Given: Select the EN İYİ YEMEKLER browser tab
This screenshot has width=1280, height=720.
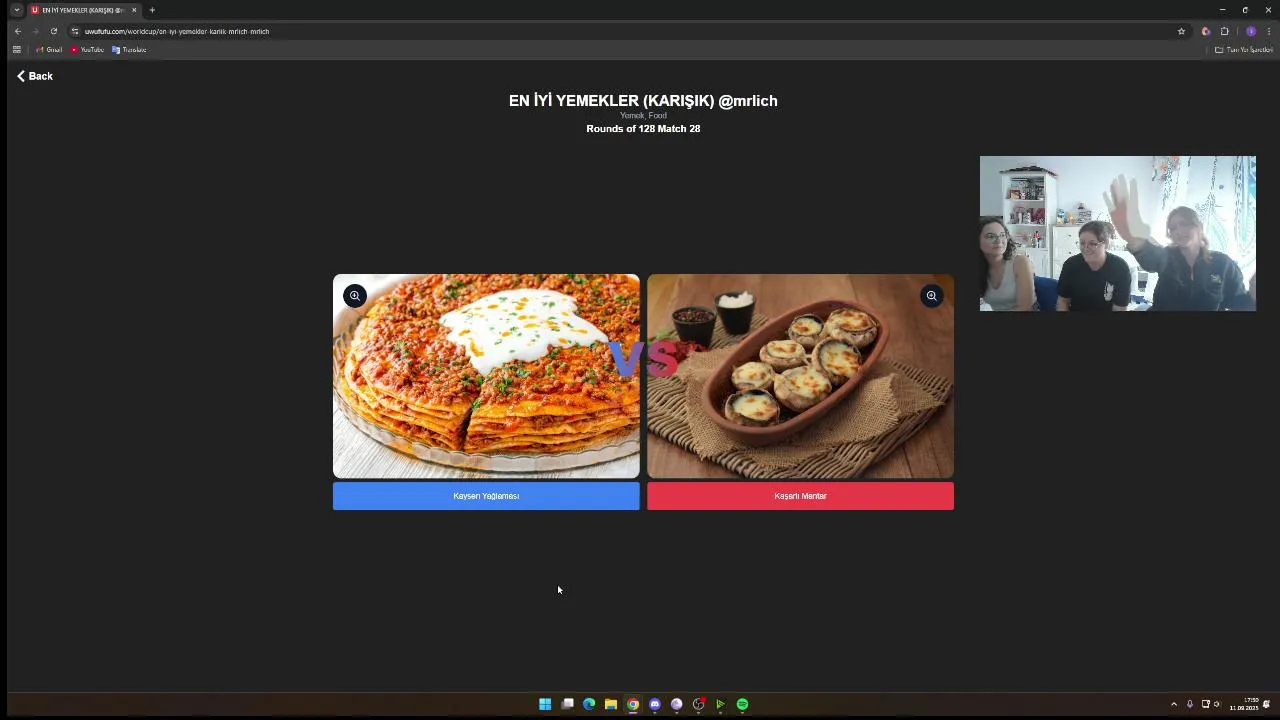Looking at the screenshot, I should 82,10.
